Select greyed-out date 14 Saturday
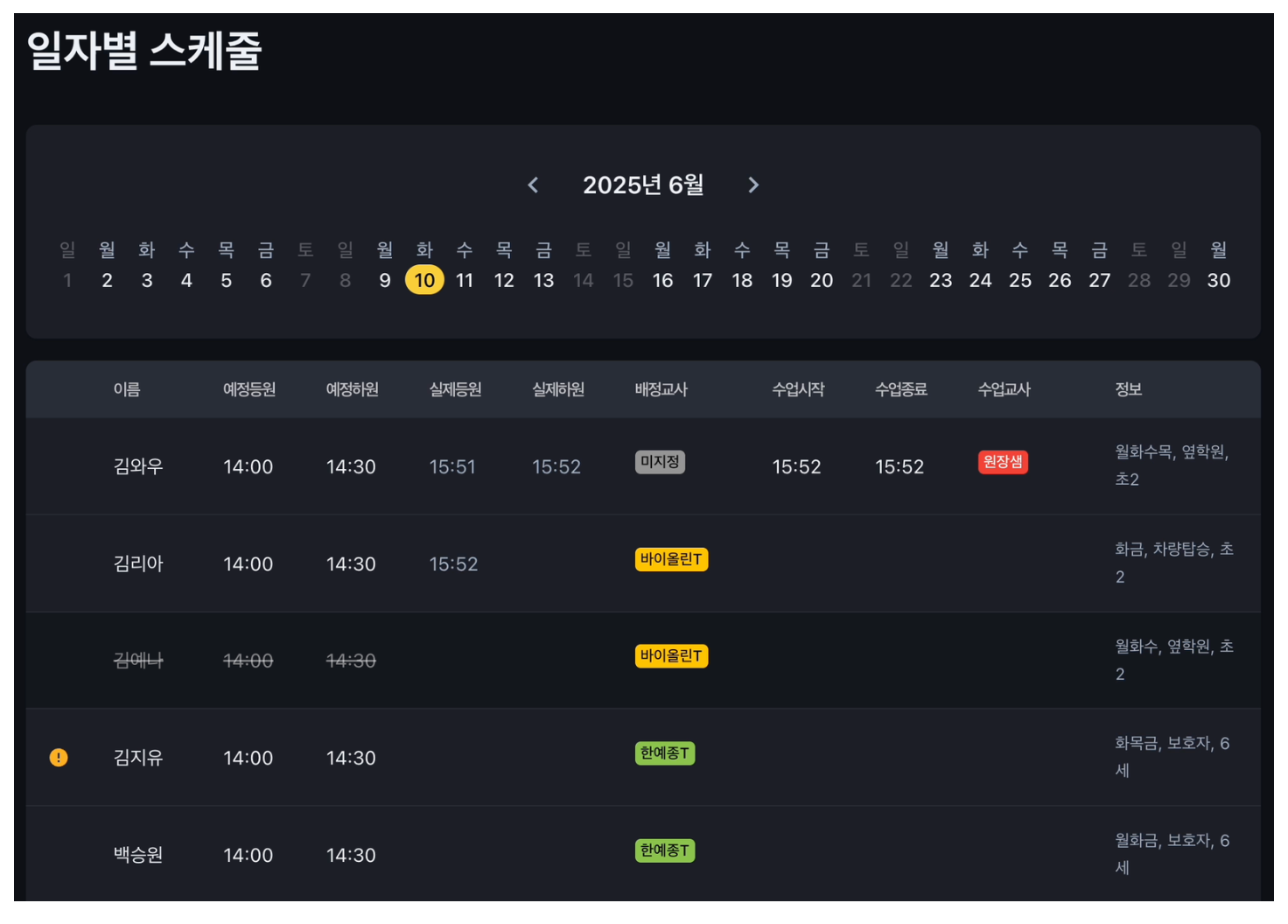Viewport: 1288px width, 924px height. pyautogui.click(x=584, y=280)
